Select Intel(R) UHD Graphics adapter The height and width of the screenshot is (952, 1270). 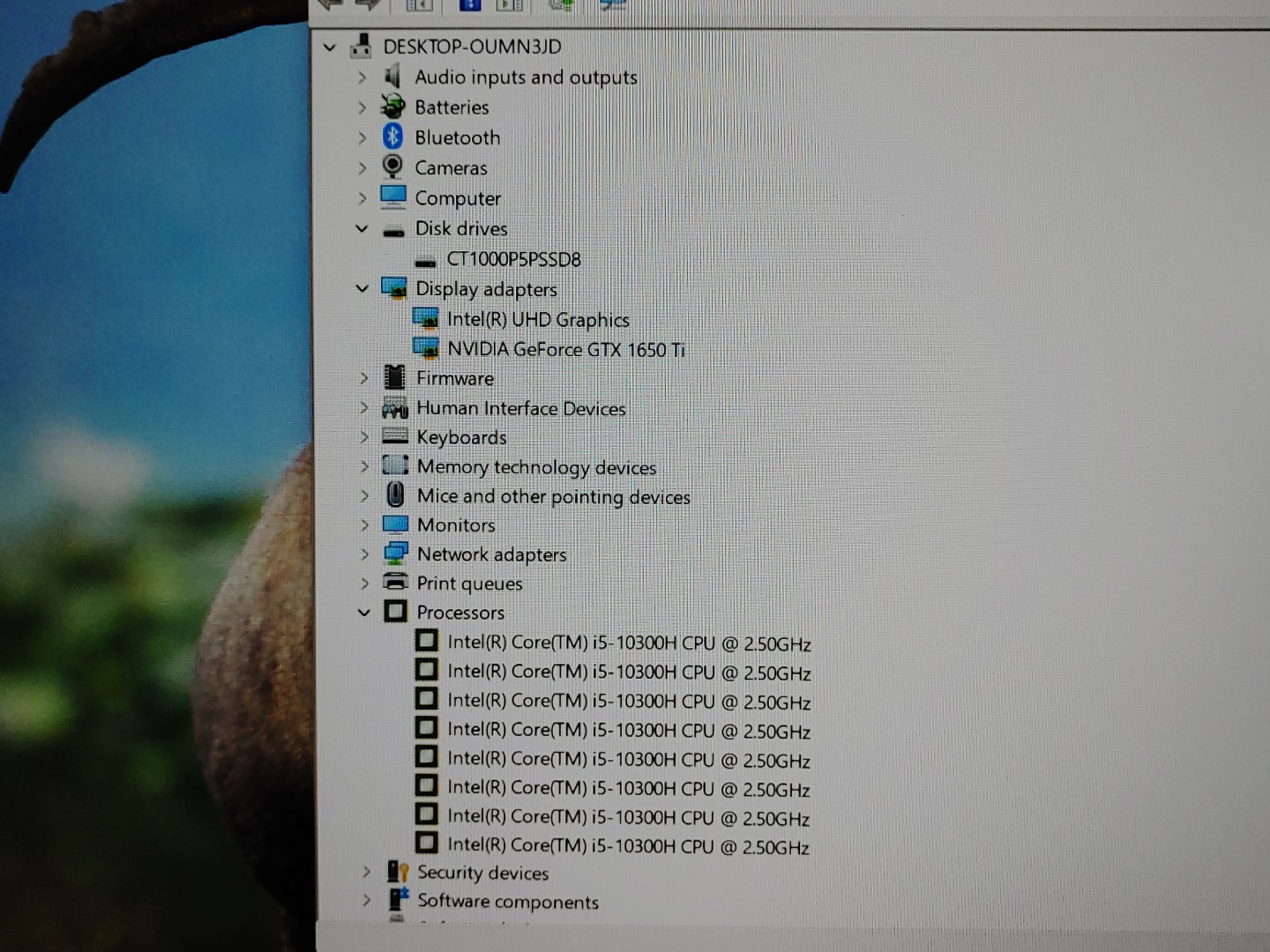[537, 319]
